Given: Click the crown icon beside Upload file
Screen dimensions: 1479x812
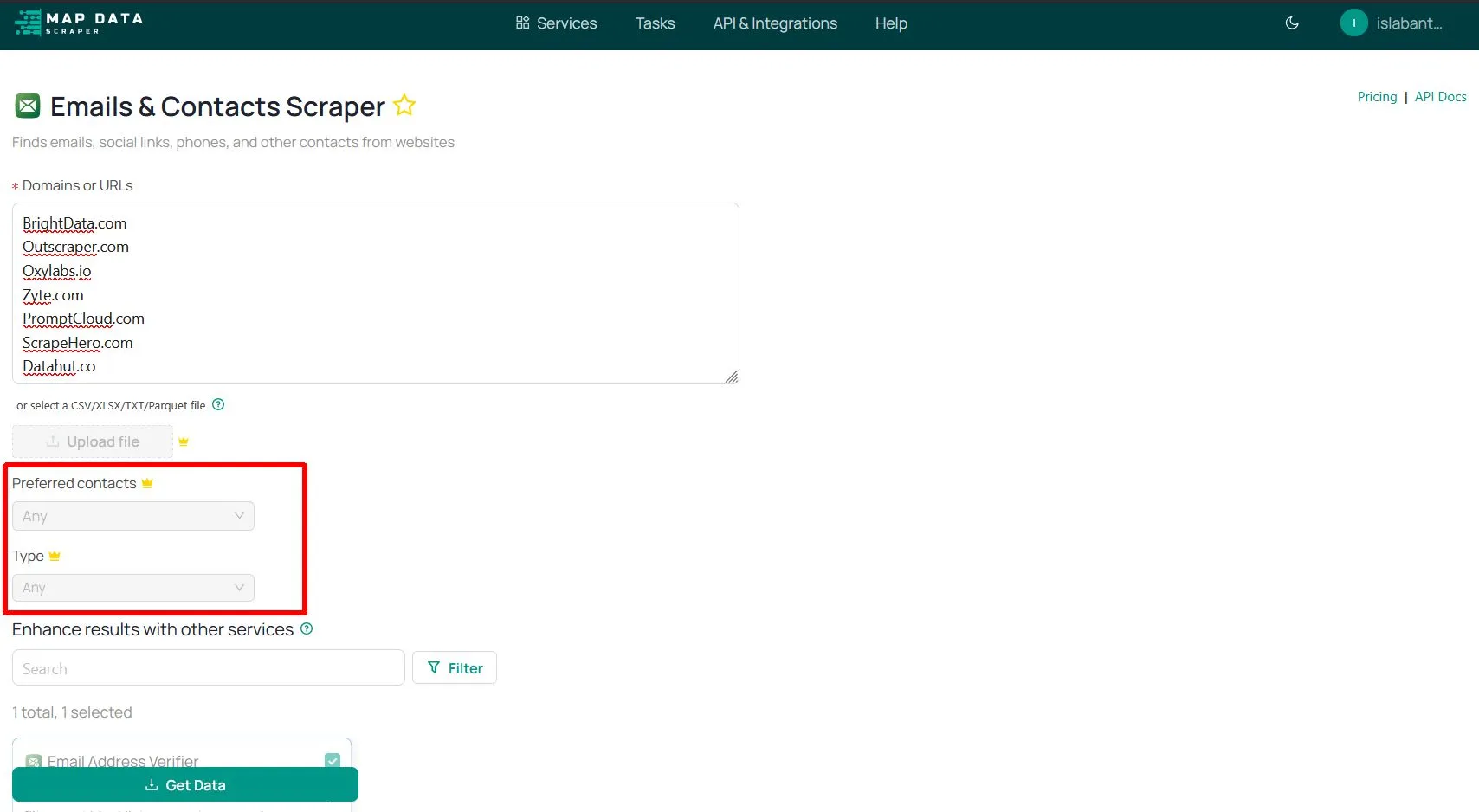Looking at the screenshot, I should tap(184, 441).
